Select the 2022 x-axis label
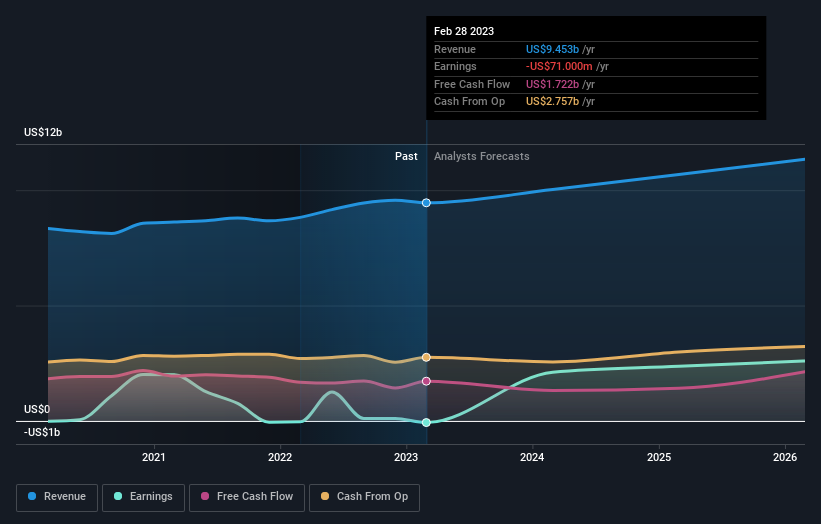This screenshot has height=524, width=821. point(280,458)
